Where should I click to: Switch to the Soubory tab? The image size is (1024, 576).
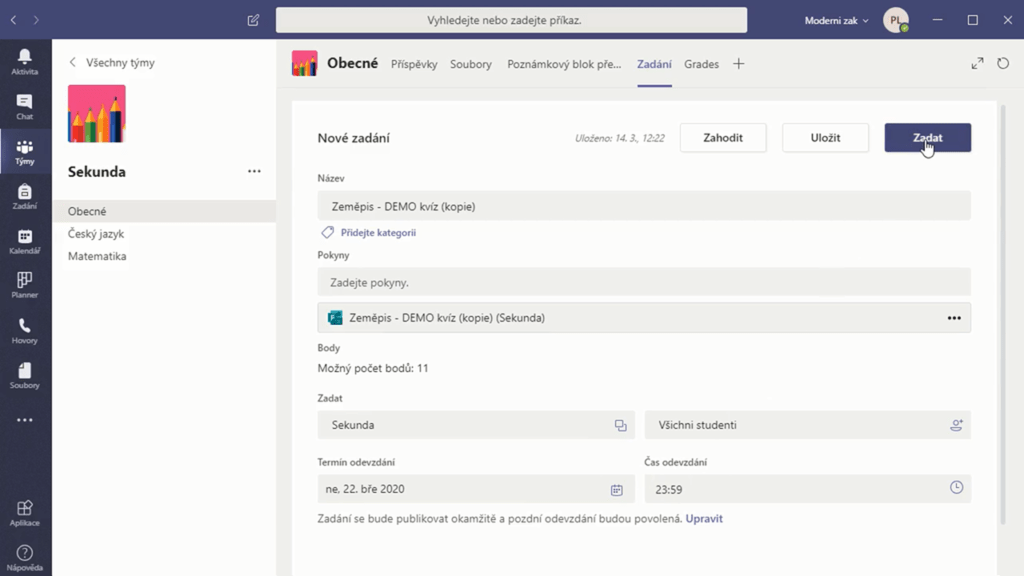pyautogui.click(x=470, y=64)
